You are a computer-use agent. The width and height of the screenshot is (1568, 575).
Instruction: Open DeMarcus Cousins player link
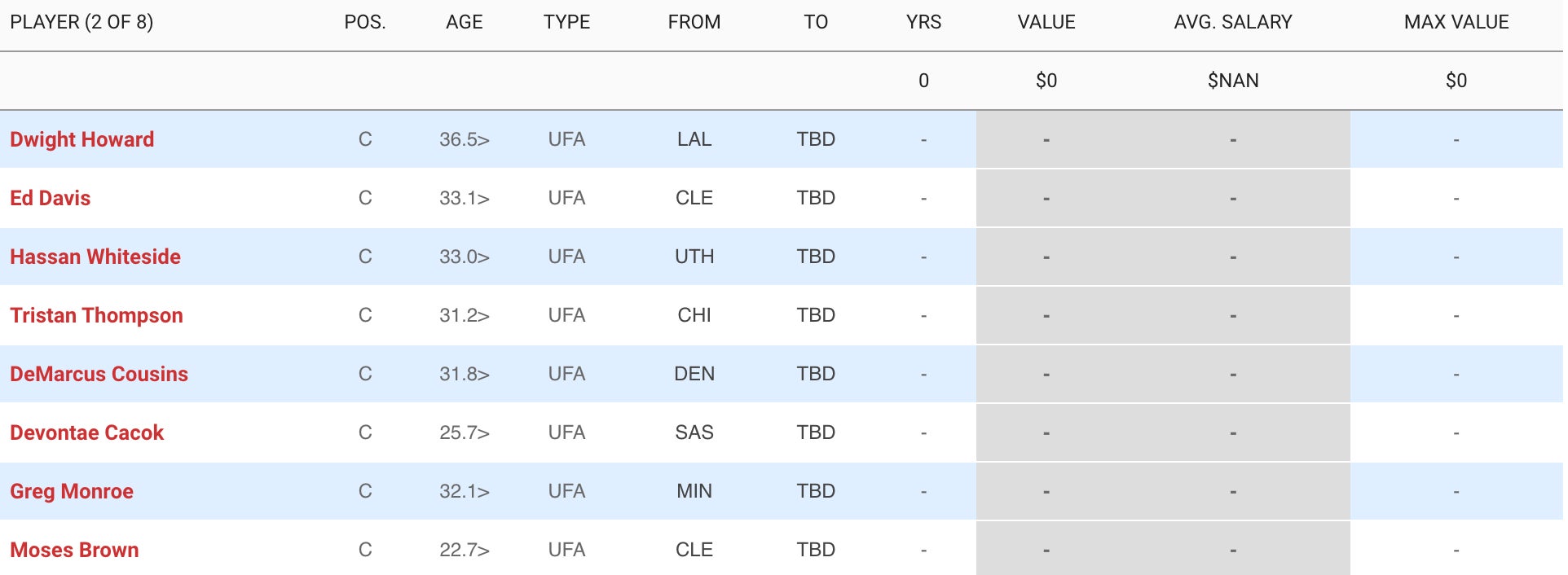point(99,374)
